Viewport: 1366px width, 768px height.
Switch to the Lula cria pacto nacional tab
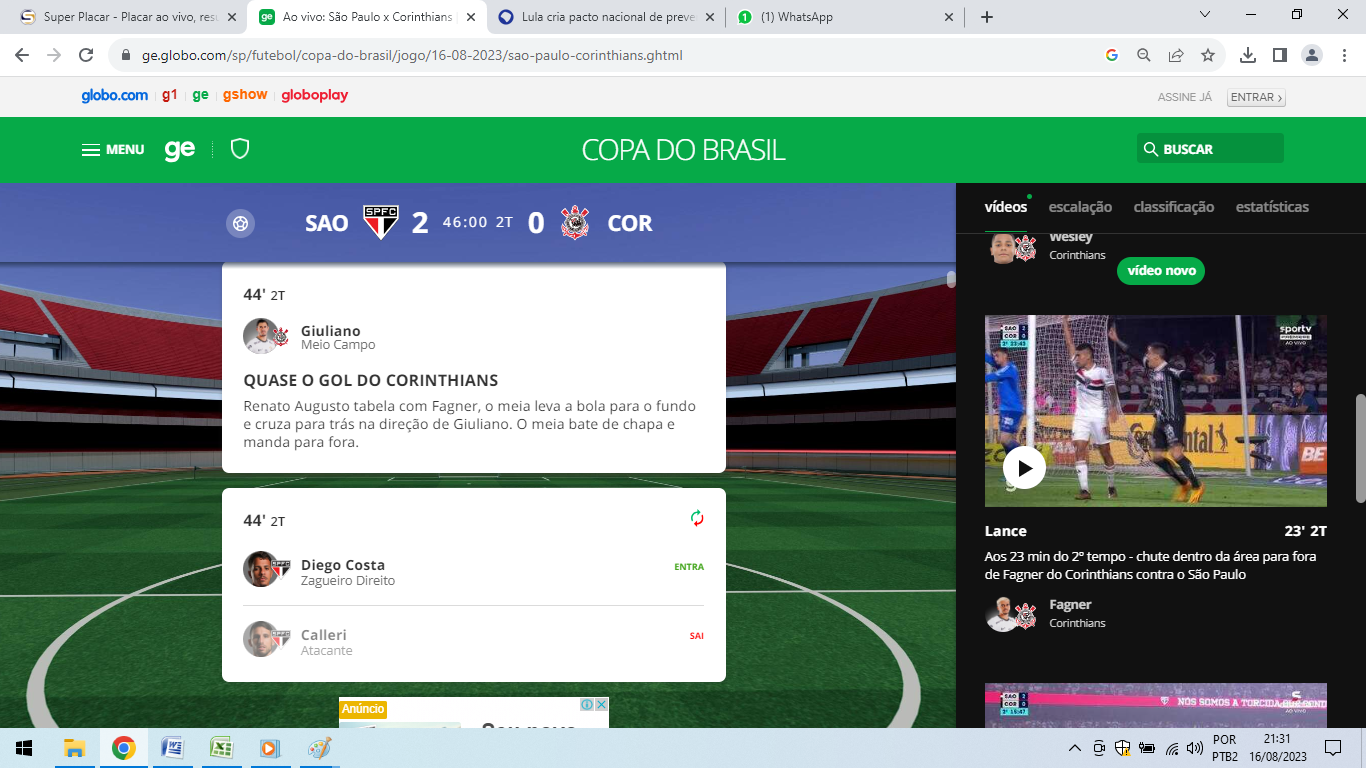pyautogui.click(x=608, y=17)
